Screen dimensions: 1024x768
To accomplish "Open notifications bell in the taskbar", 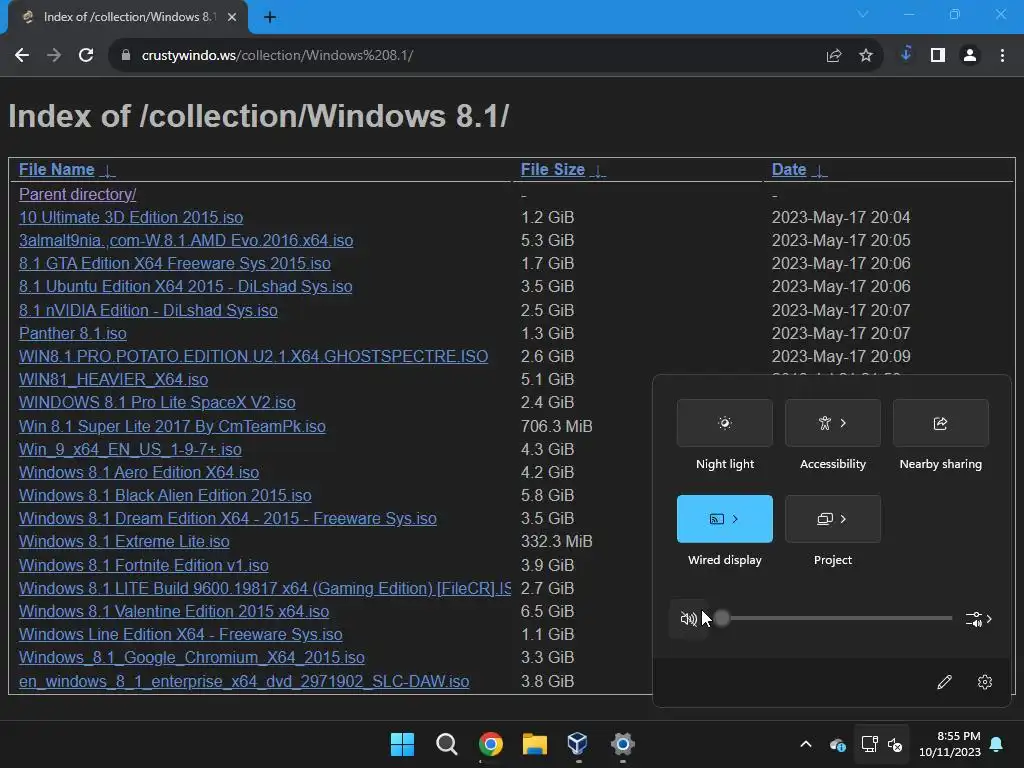I will (997, 744).
